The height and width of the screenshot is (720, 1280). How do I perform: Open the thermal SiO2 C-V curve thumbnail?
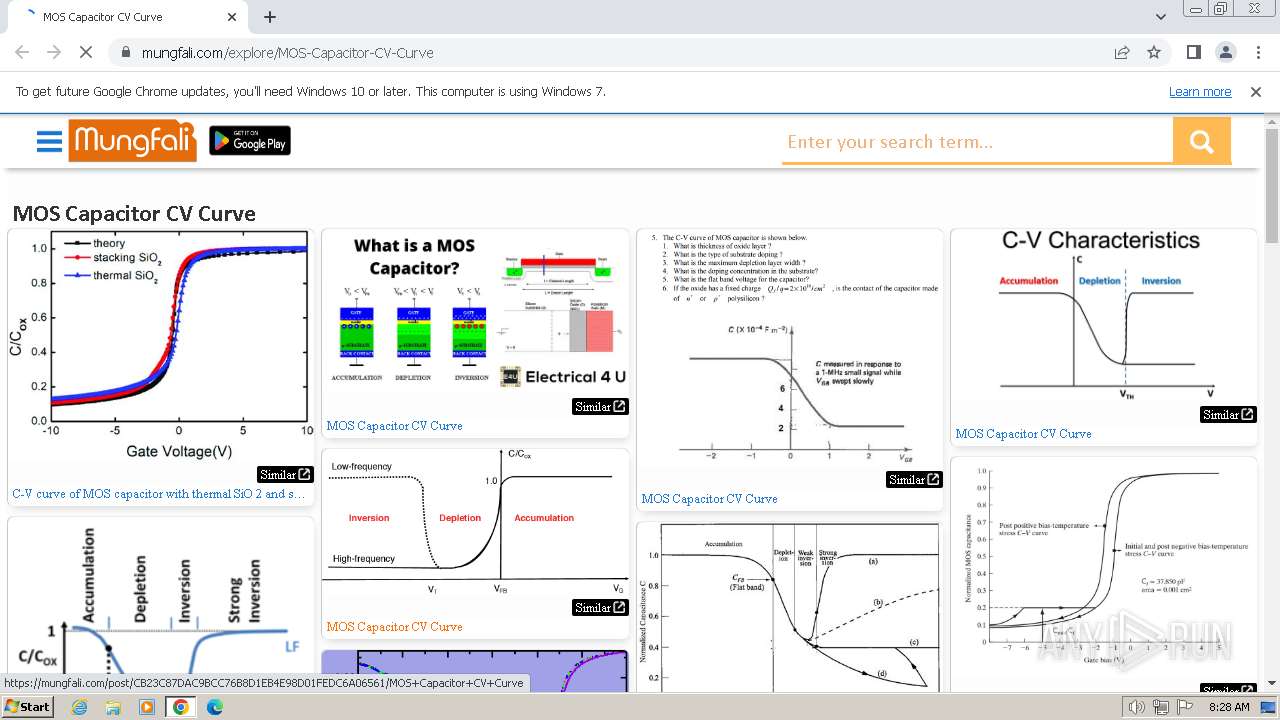click(x=161, y=346)
